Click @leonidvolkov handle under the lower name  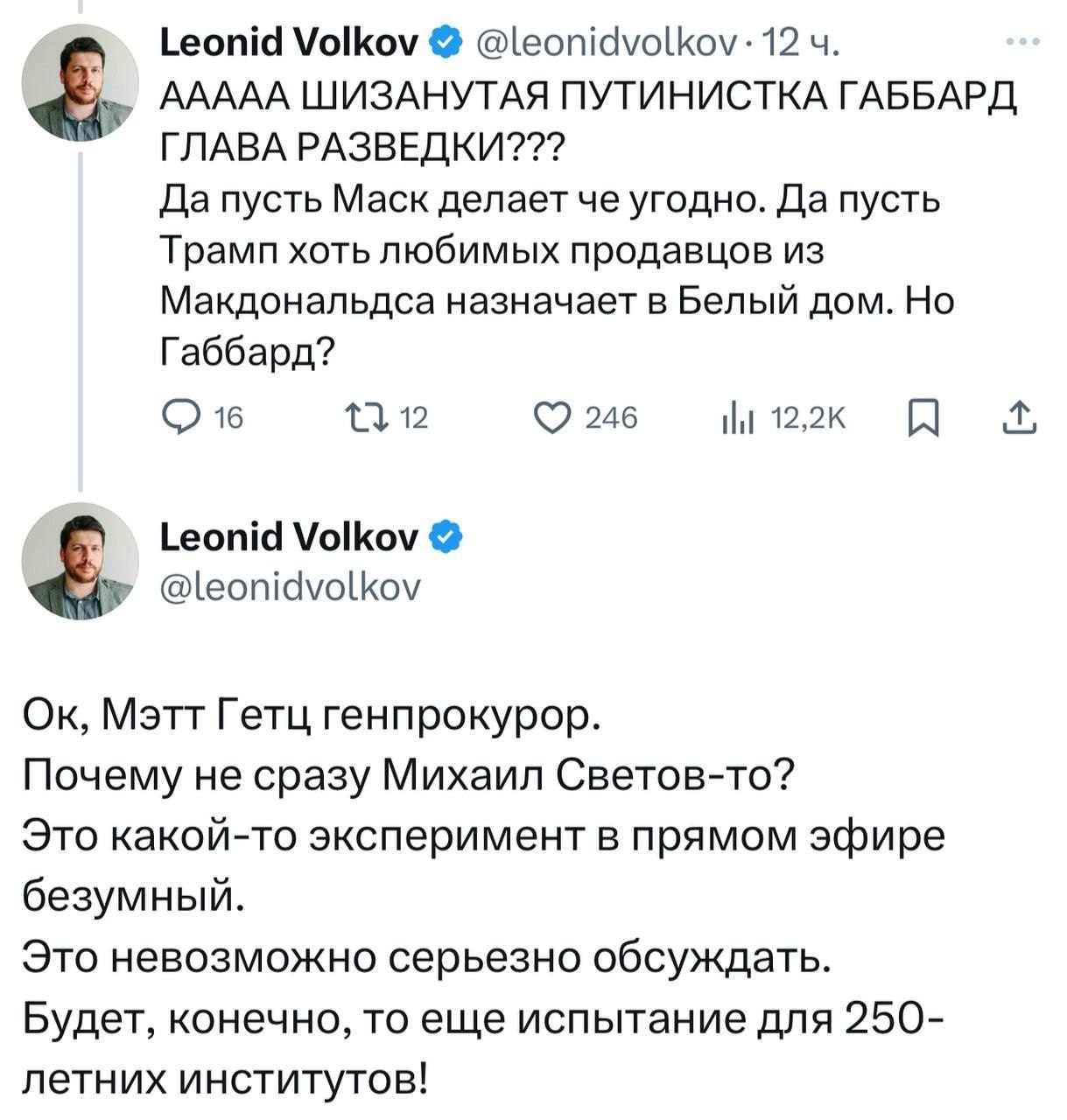click(x=290, y=586)
